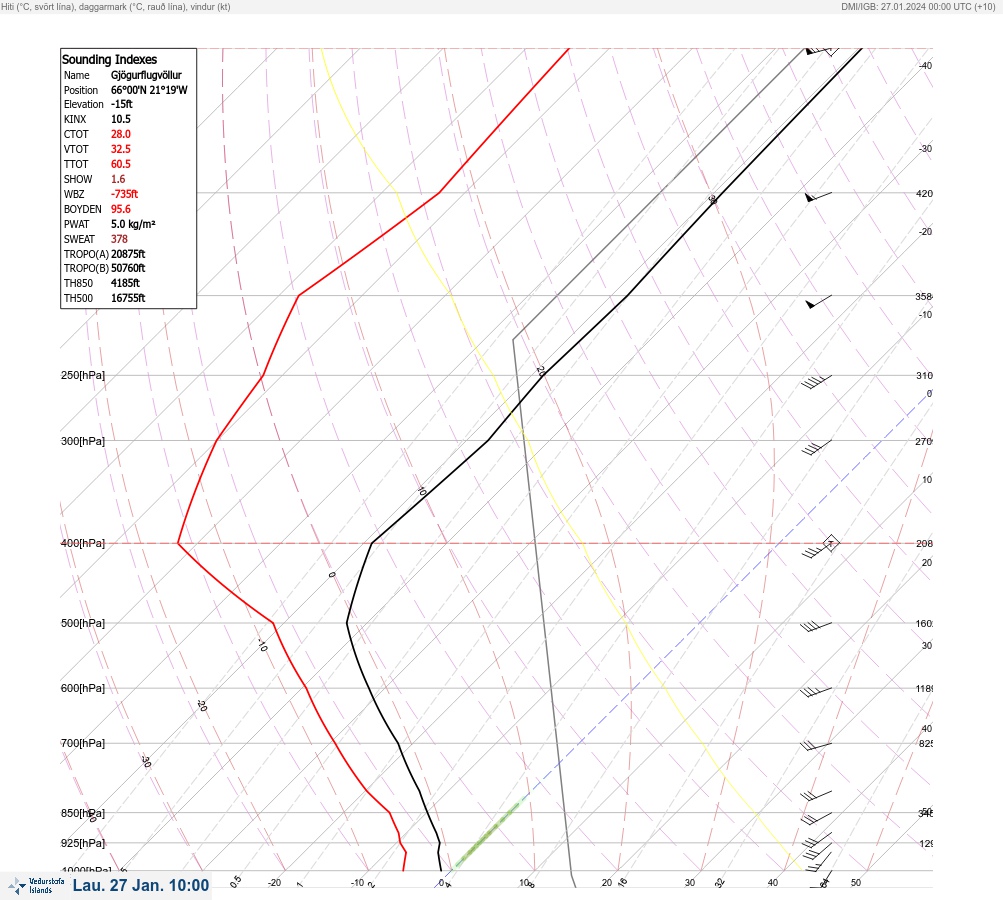Click the 400[hPa] pressure label
Viewport: 1003px width, 900px height.
tap(83, 543)
